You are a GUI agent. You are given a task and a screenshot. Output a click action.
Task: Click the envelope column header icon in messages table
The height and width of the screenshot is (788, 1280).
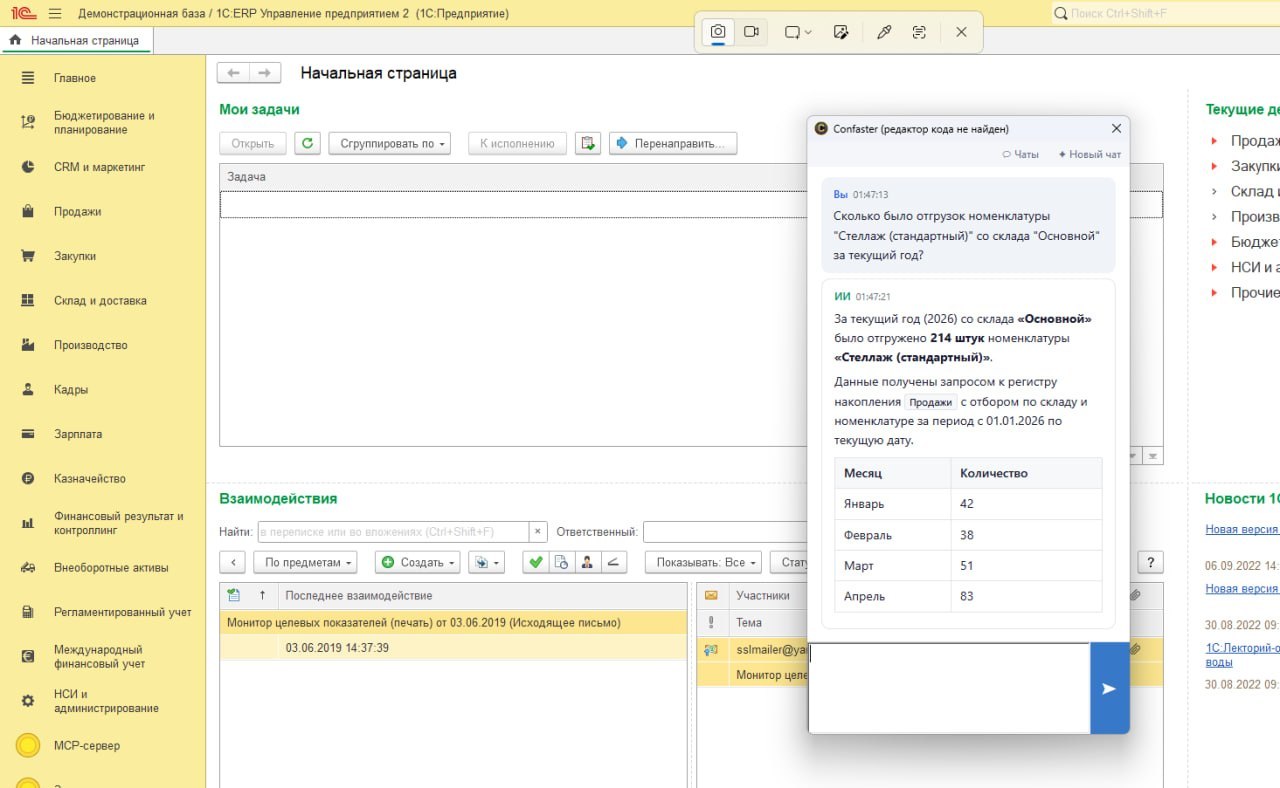(711, 595)
